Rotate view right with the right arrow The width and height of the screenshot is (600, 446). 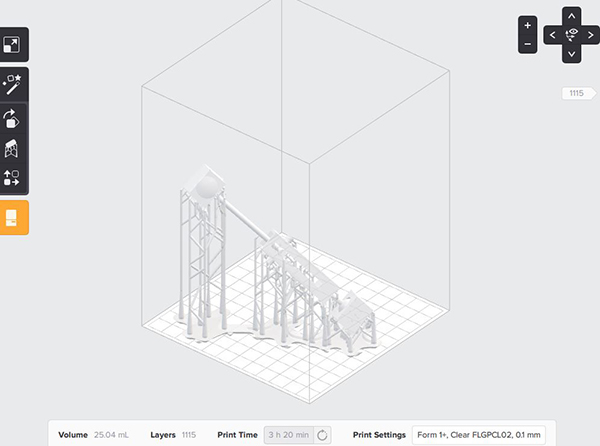[590, 35]
